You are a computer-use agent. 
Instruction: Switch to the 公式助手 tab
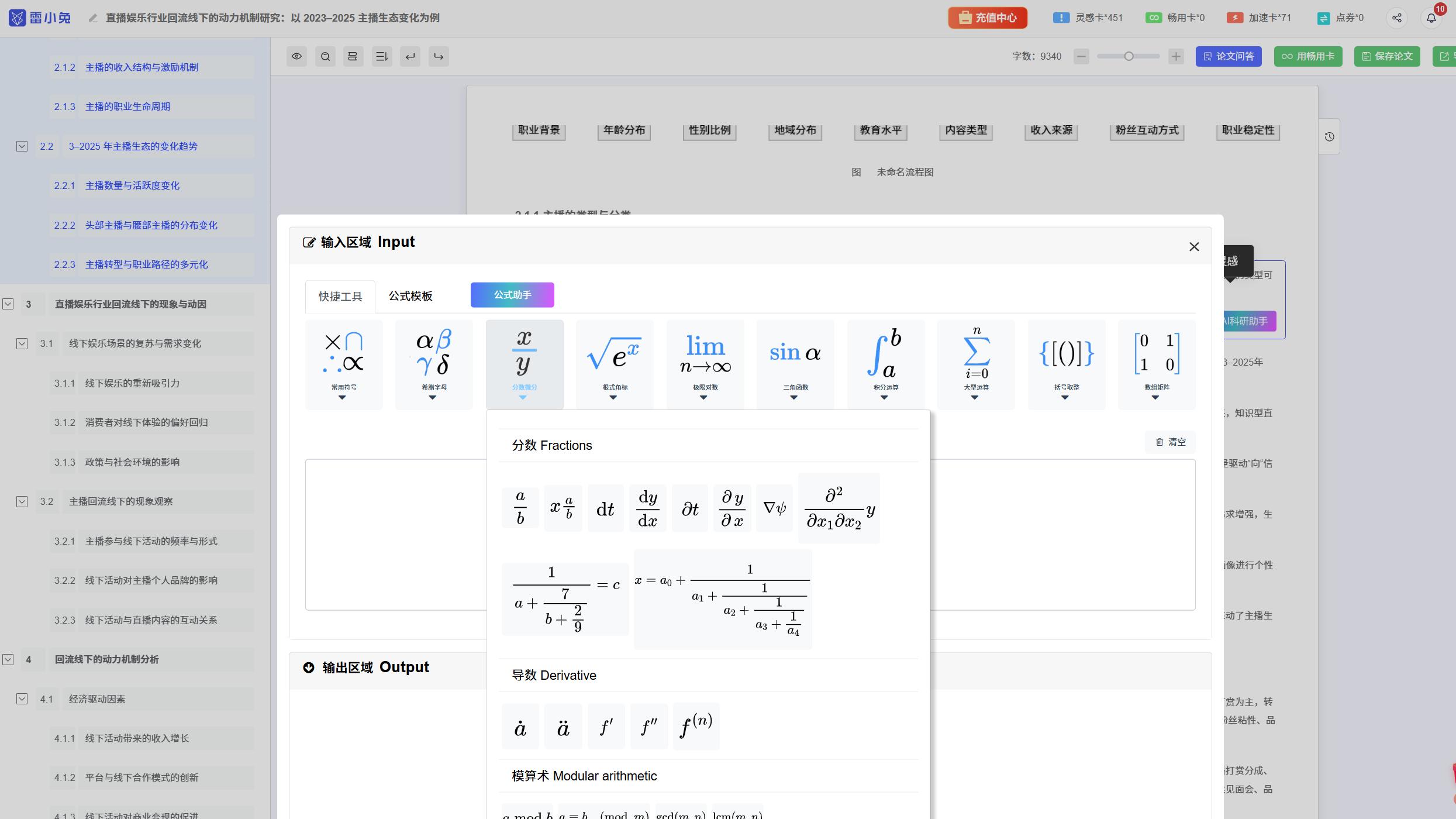[512, 295]
